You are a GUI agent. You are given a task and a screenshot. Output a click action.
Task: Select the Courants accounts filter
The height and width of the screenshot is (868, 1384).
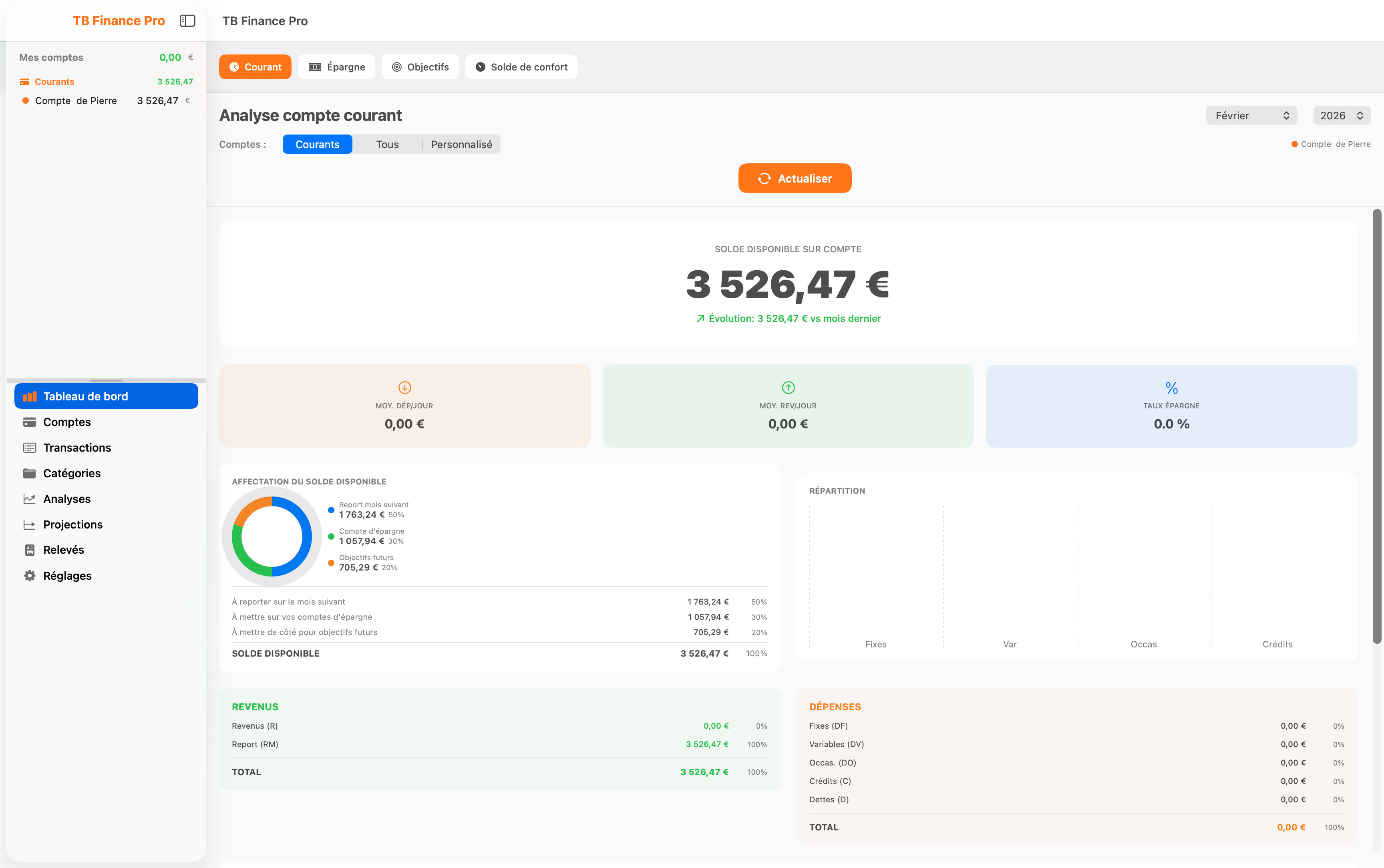317,145
